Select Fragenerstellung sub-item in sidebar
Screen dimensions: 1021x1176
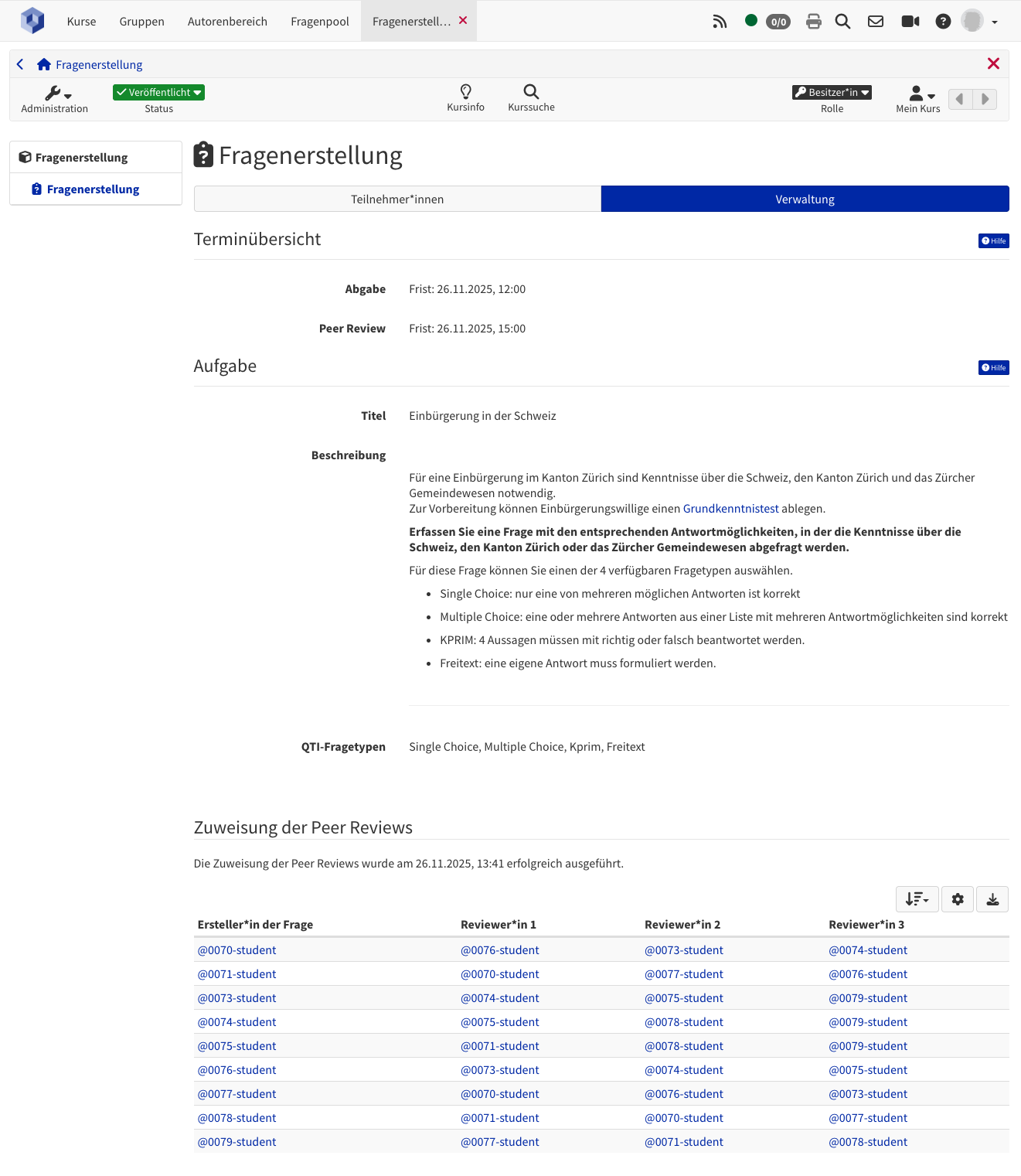(93, 189)
